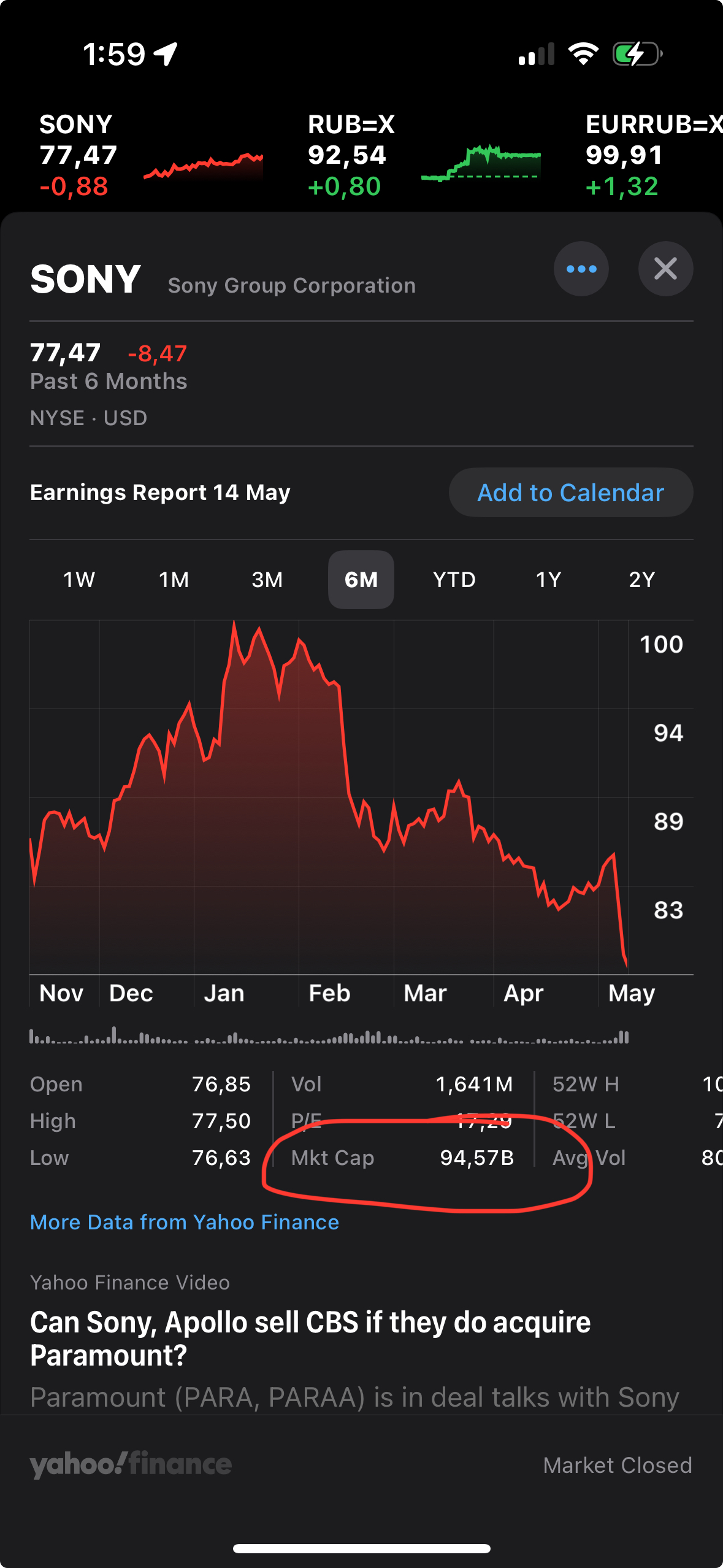Image resolution: width=723 pixels, height=1568 pixels.
Task: Tap the January peak on price chart
Action: [x=234, y=623]
